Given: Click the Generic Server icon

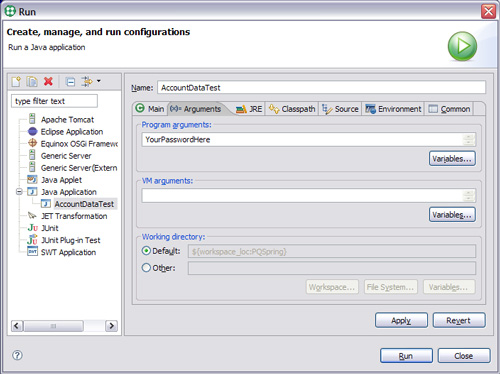Looking at the screenshot, I should (x=32, y=155).
